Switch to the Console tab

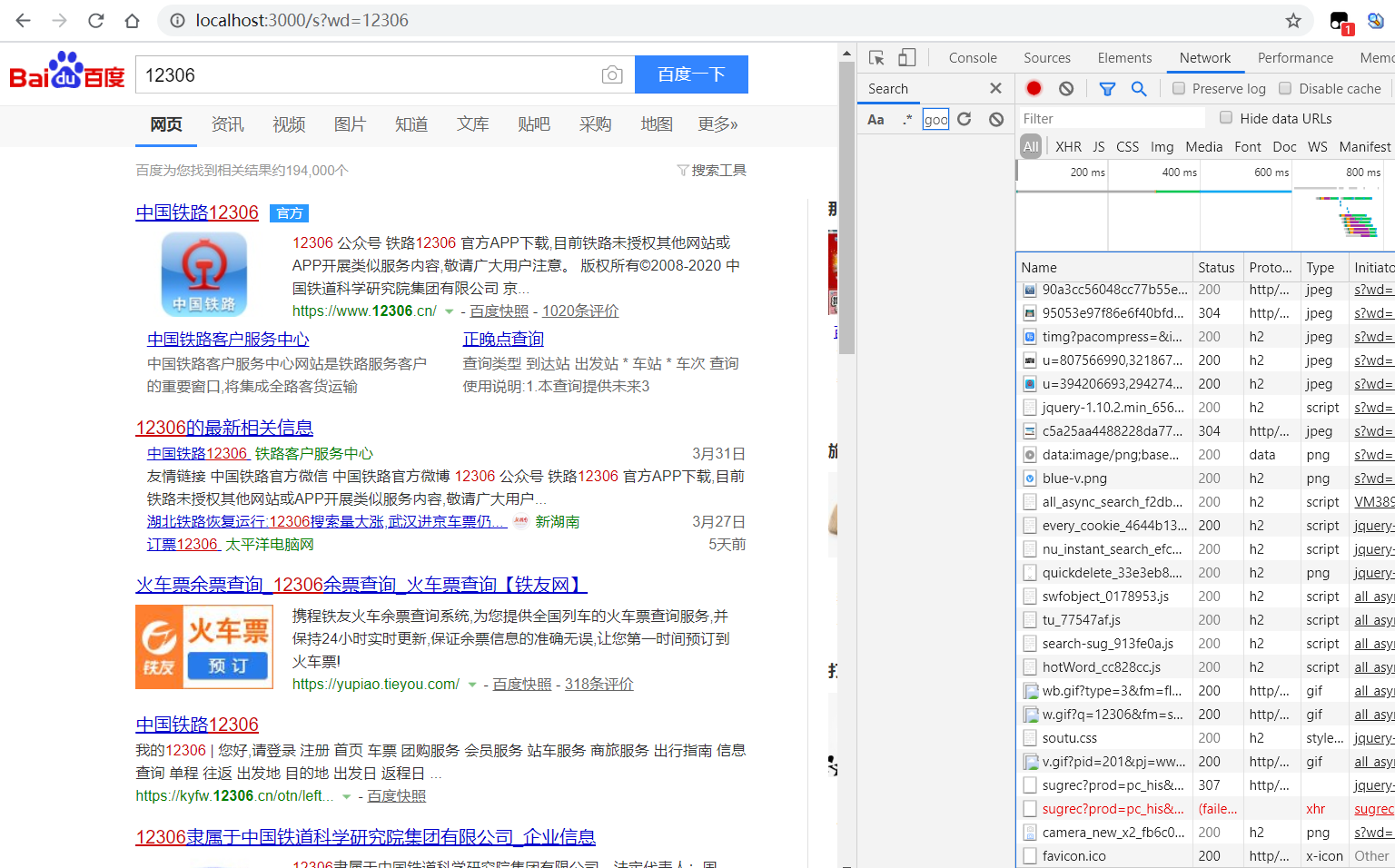click(x=973, y=57)
